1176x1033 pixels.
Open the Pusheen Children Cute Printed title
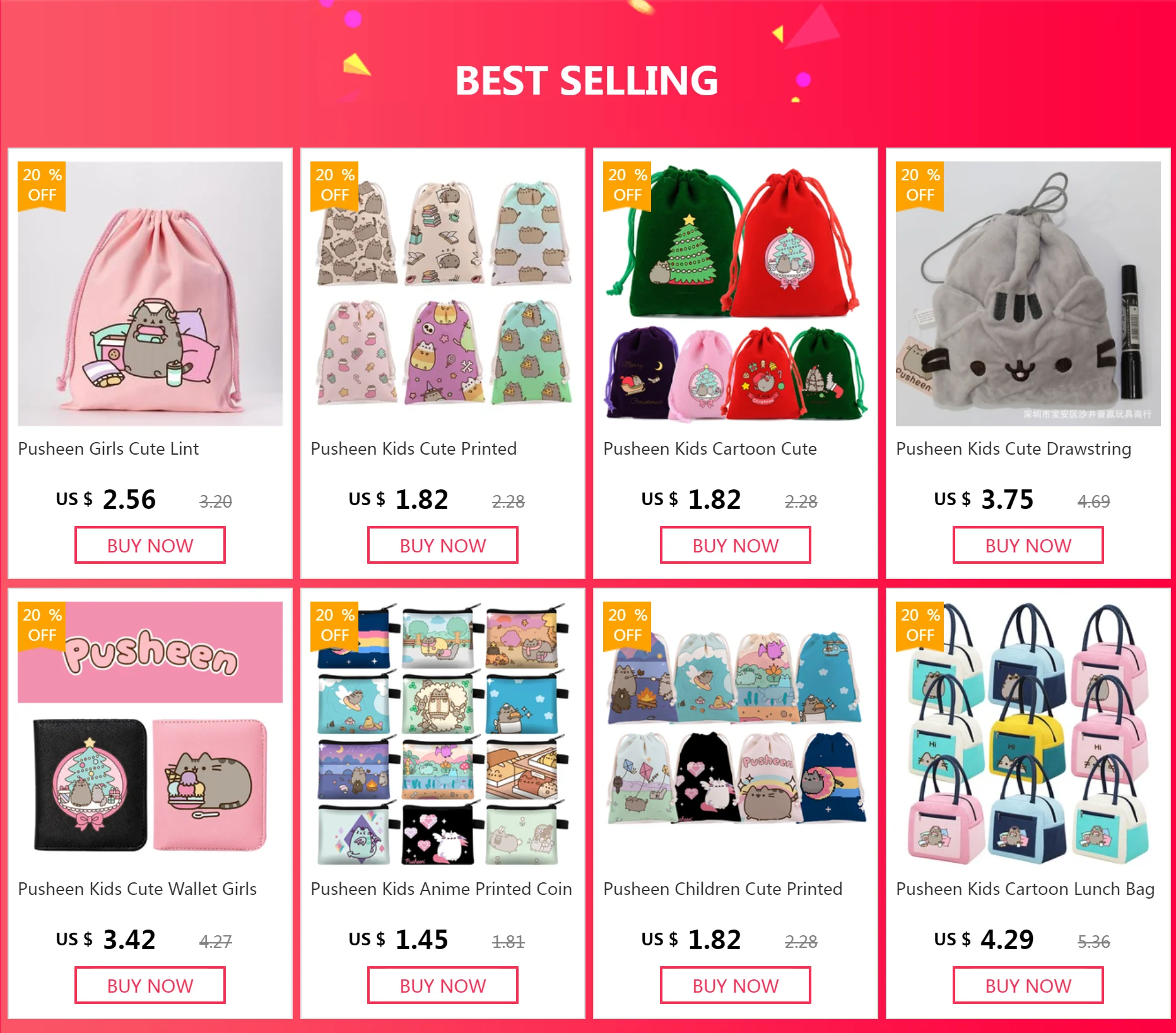pyautogui.click(x=723, y=889)
